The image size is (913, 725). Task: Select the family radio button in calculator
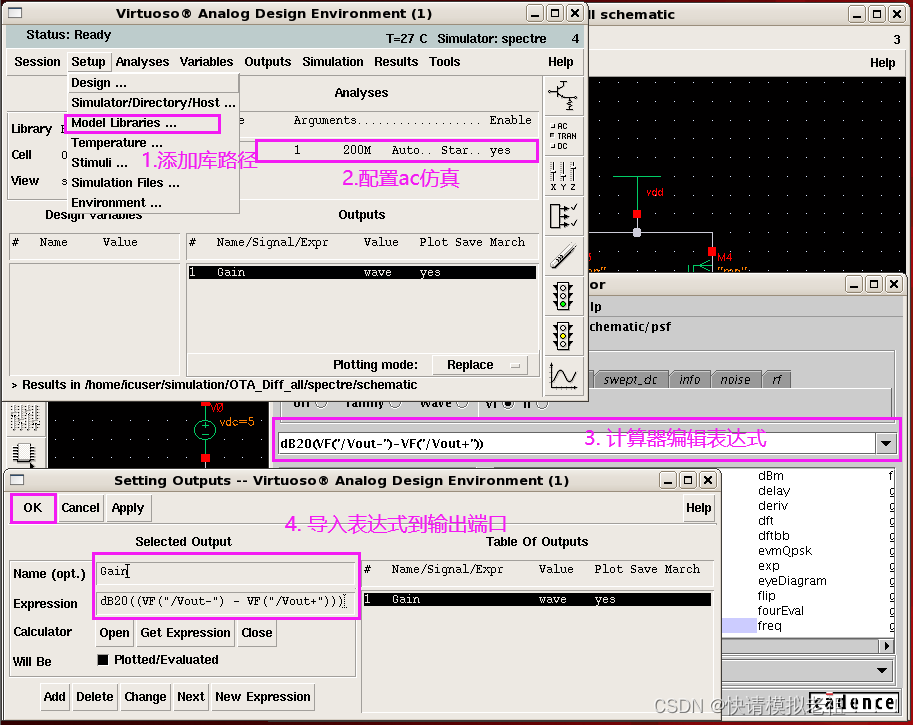tap(395, 403)
